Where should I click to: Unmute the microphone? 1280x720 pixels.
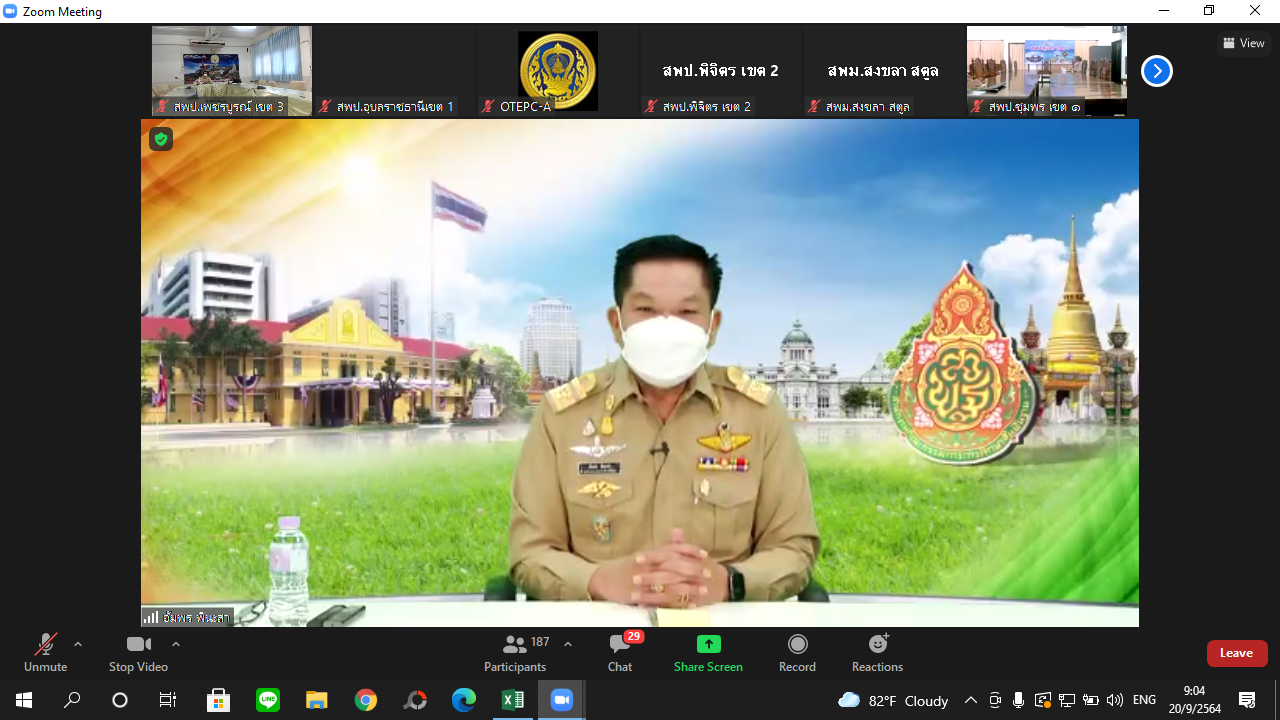click(45, 653)
